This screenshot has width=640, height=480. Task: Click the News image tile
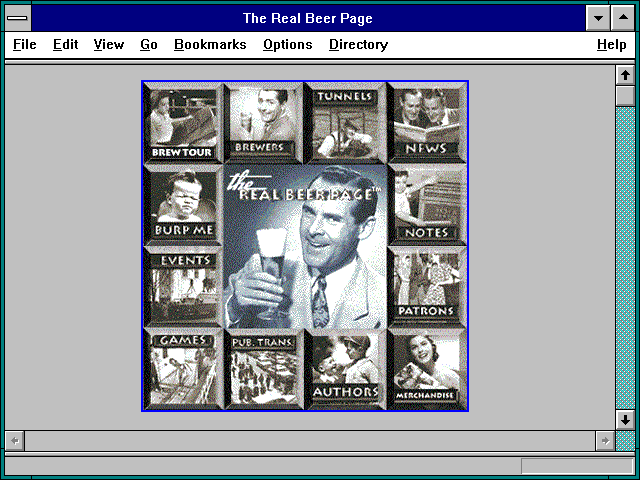point(427,123)
